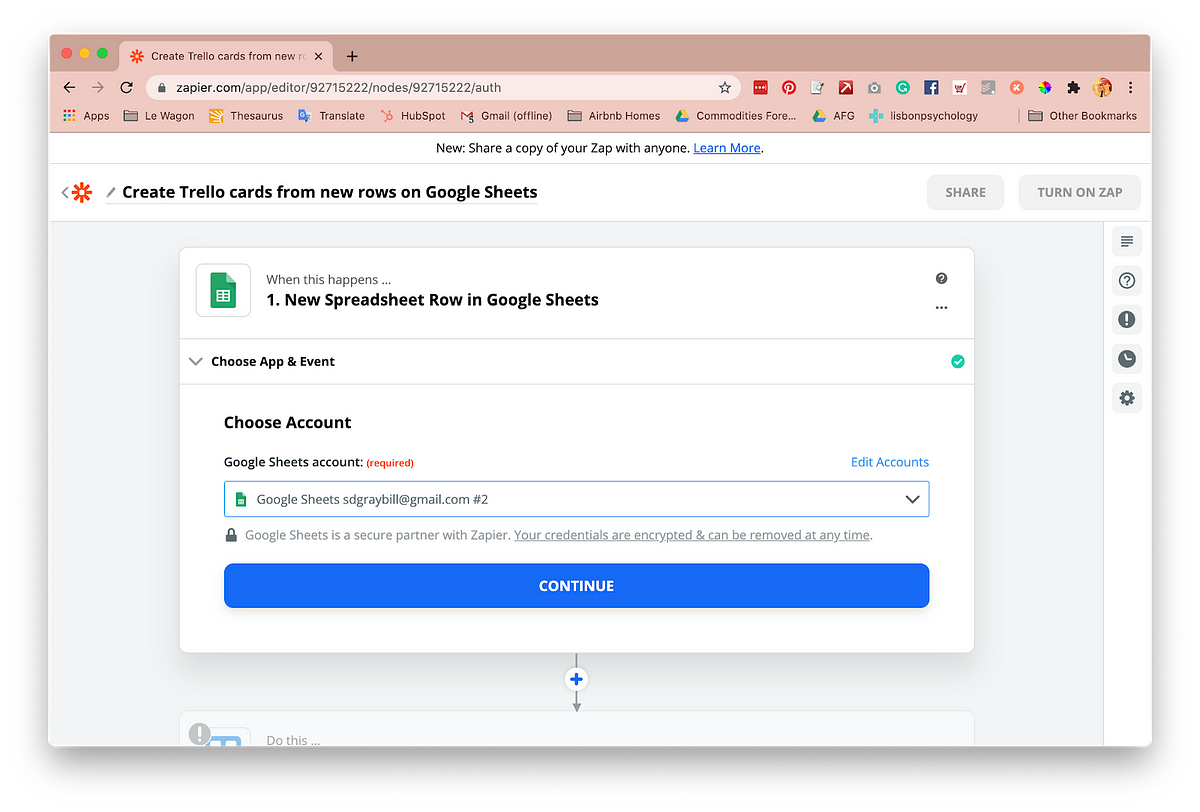
Task: Open the history clock icon in right sidebar
Action: pyautogui.click(x=1127, y=359)
